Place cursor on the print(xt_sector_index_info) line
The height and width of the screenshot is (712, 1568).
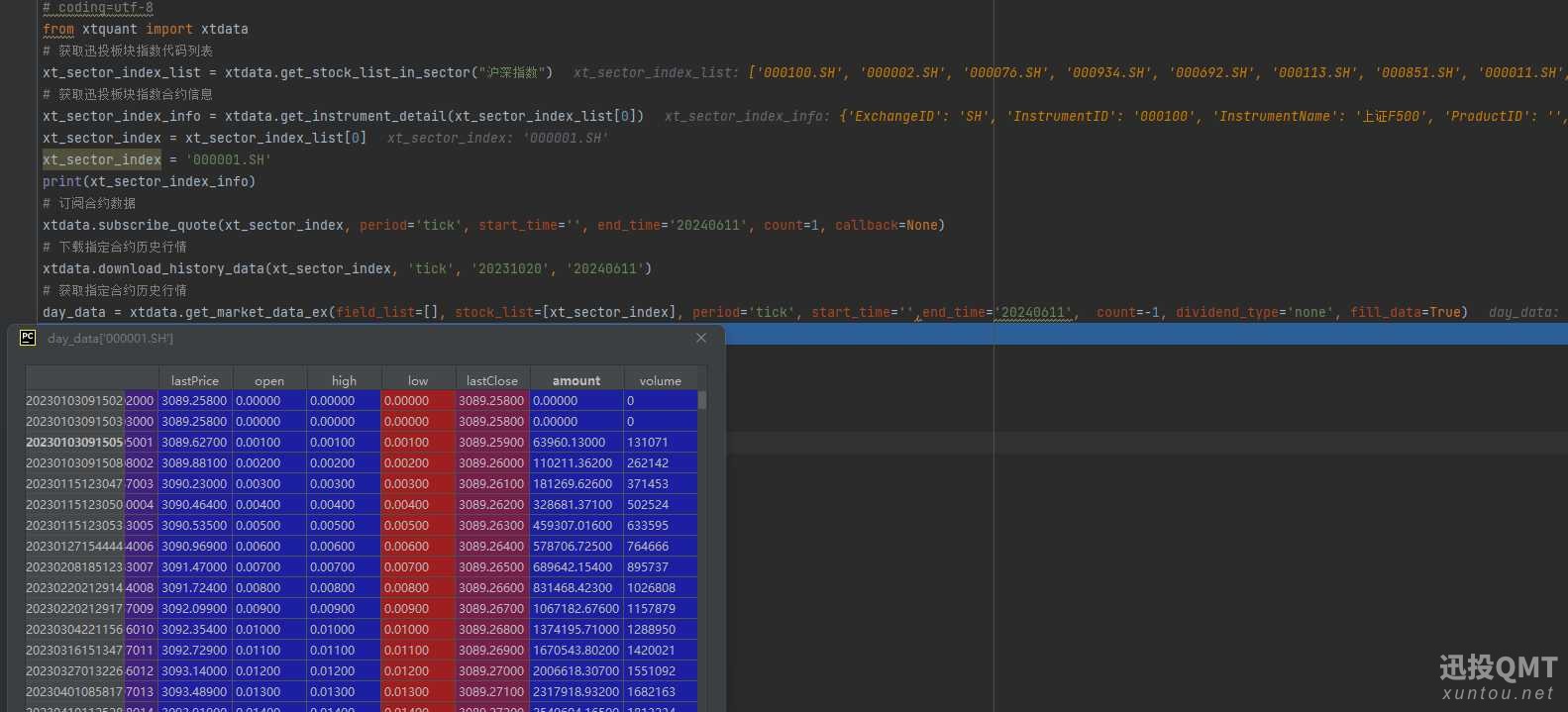(x=149, y=181)
